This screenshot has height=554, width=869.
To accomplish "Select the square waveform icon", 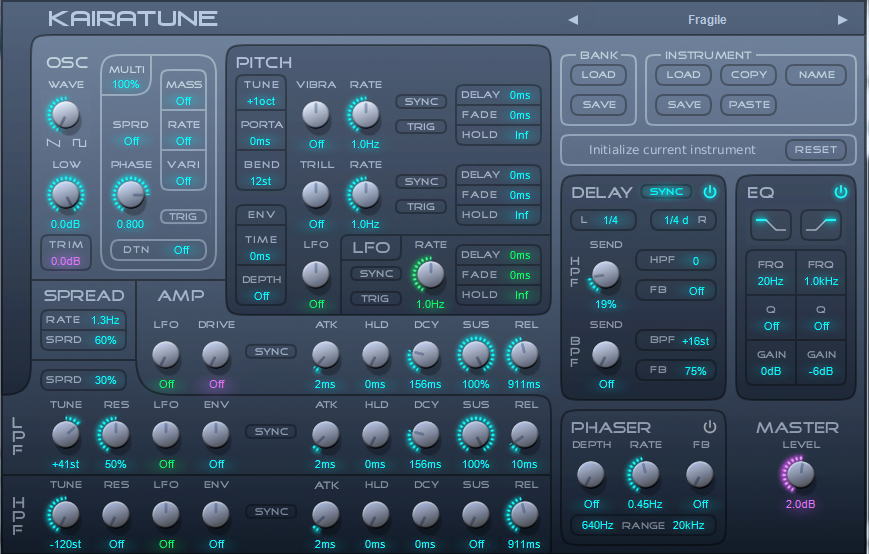I will 80,143.
